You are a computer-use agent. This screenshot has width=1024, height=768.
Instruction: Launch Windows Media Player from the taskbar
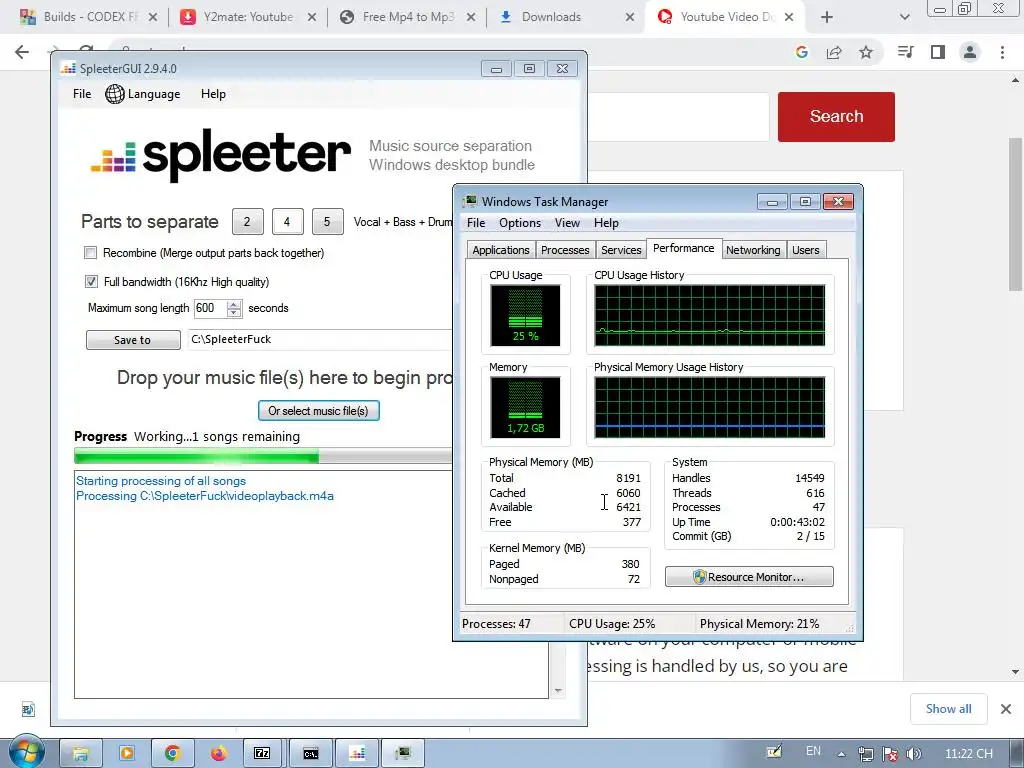click(x=126, y=754)
